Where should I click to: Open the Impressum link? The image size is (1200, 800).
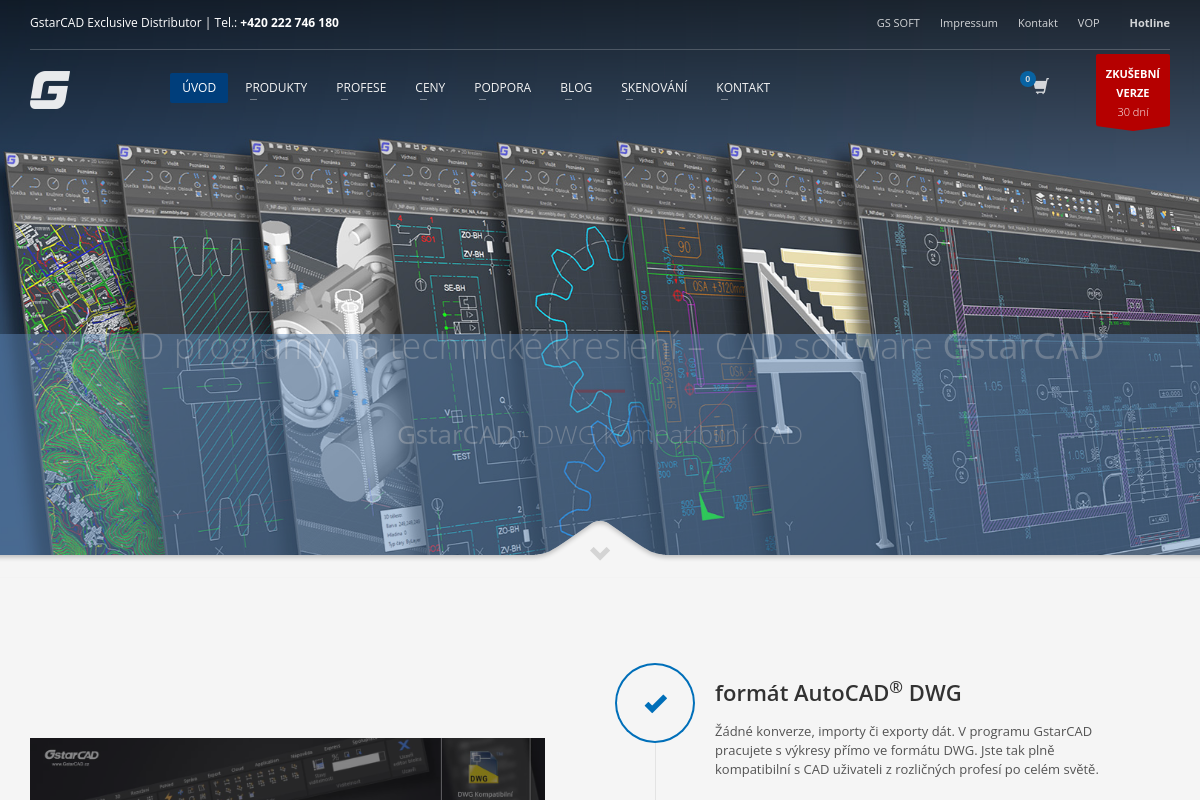point(968,23)
